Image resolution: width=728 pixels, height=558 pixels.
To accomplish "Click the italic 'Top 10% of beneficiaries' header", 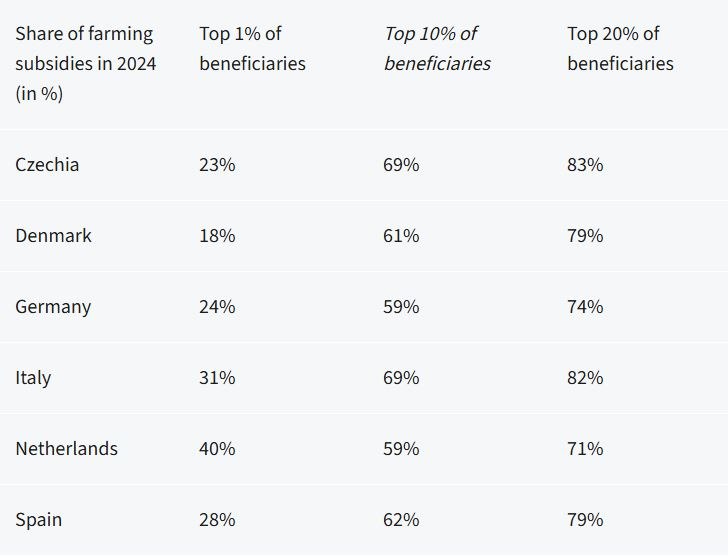I will 437,48.
